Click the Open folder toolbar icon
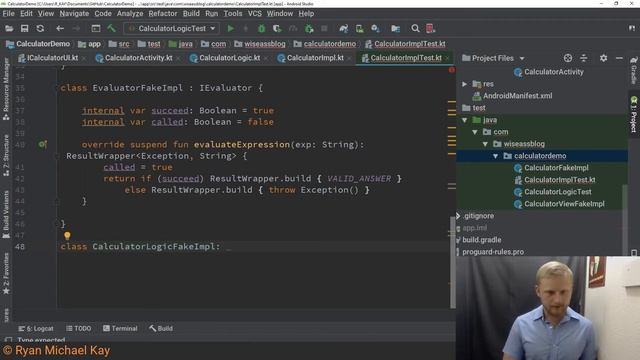Image resolution: width=640 pixels, height=360 pixels. point(9,29)
